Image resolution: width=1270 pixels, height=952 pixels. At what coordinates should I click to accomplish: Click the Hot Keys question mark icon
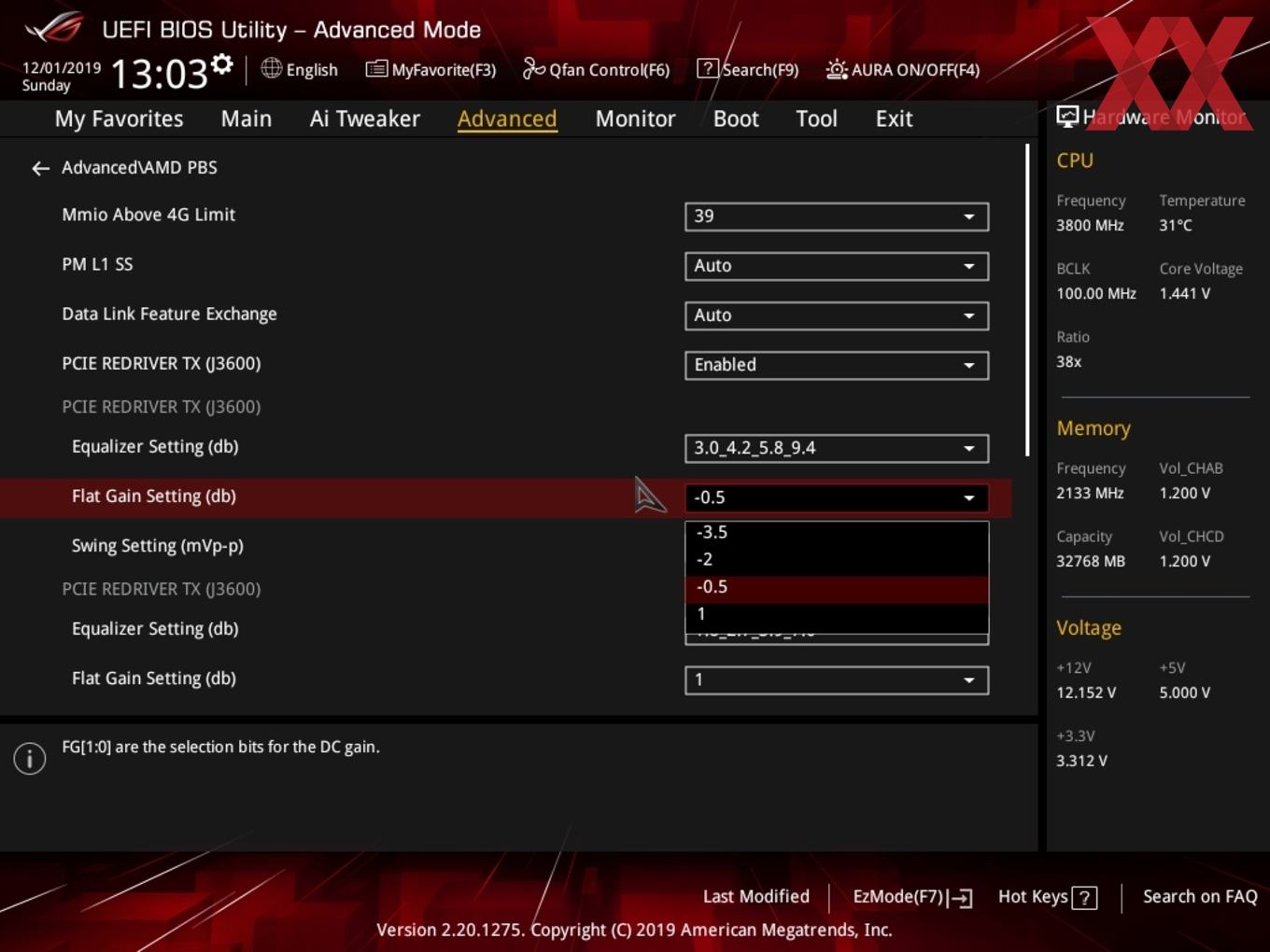1084,898
